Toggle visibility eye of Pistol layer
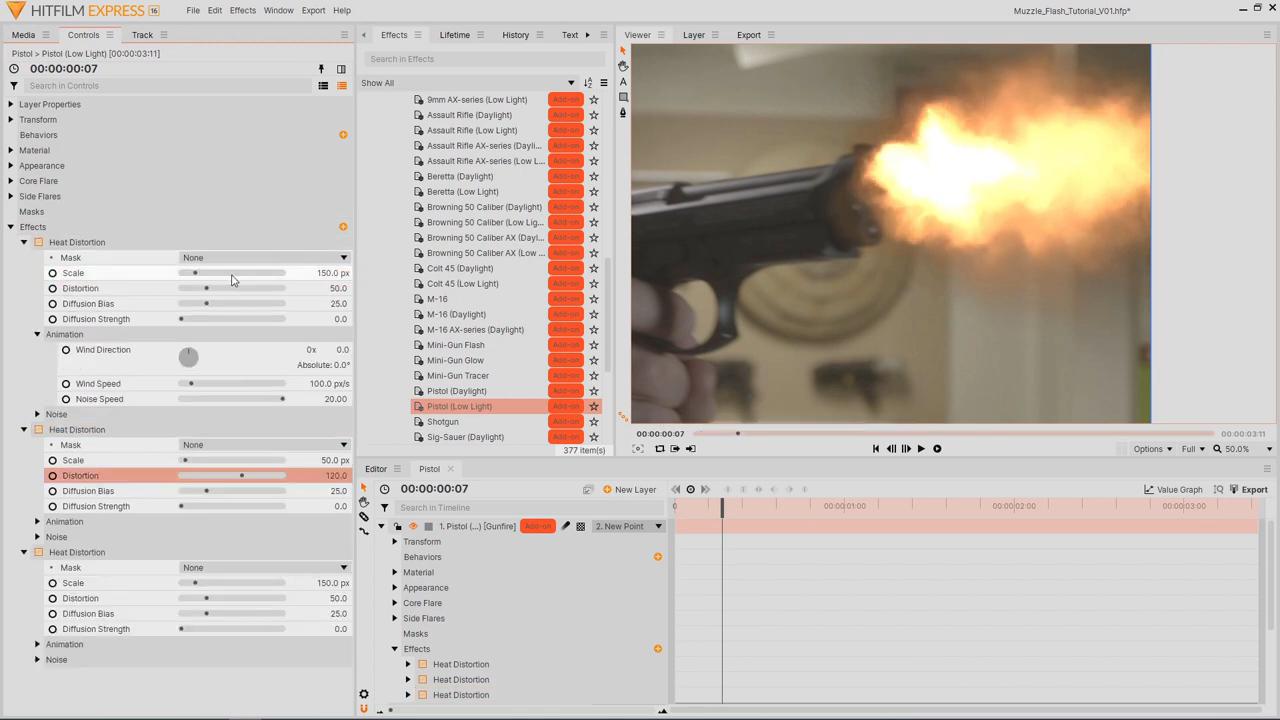The image size is (1280, 720). click(x=413, y=526)
